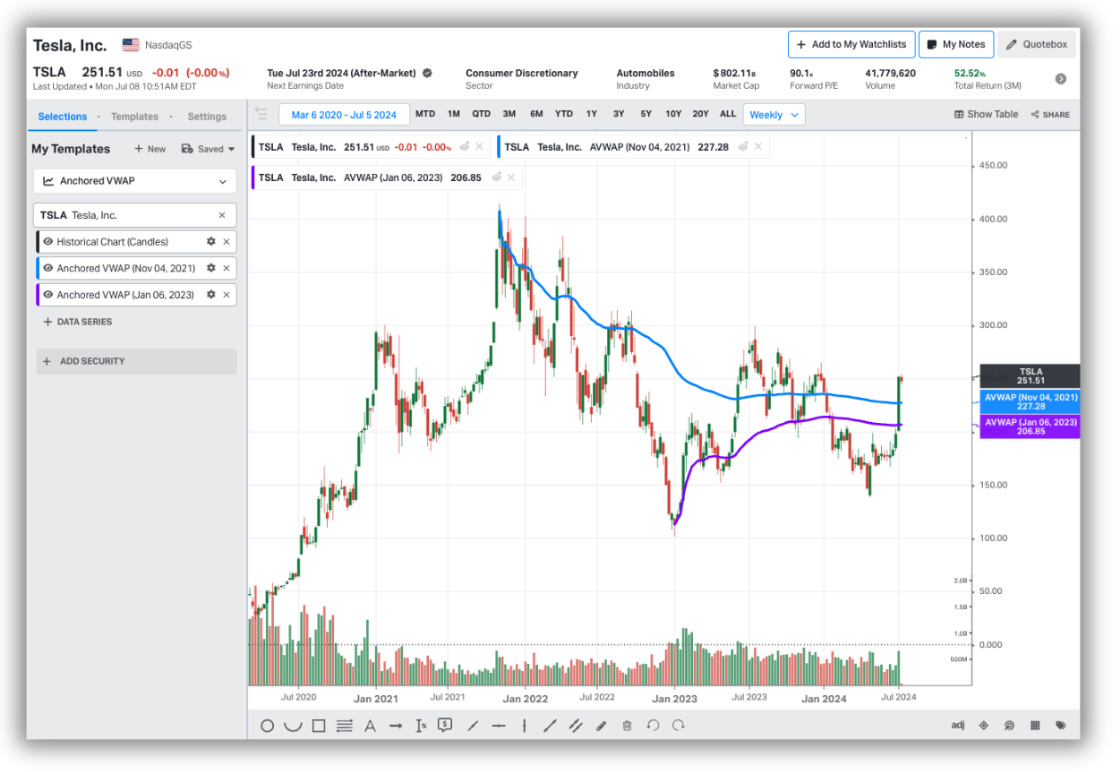
Task: Click the tags icon in bottom toolbar
Action: point(1061,726)
